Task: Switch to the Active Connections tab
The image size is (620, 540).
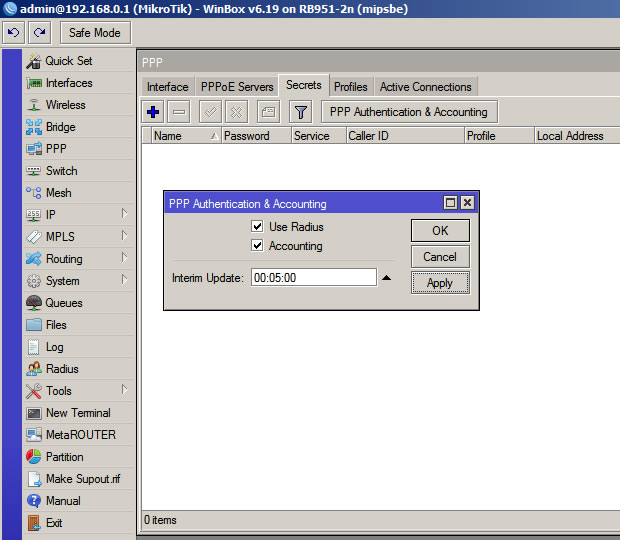Action: tap(425, 87)
